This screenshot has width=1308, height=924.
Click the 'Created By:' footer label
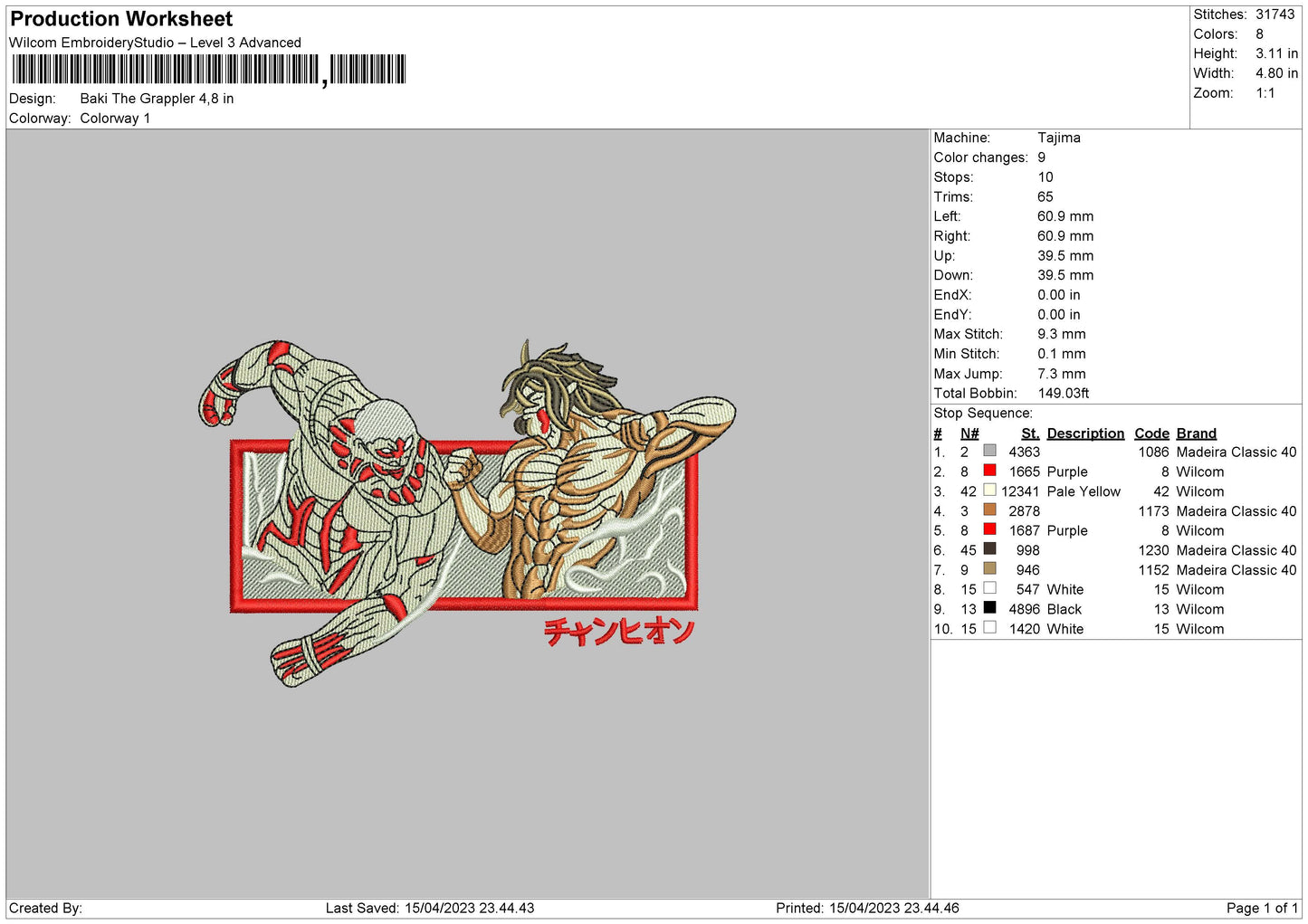pyautogui.click(x=45, y=908)
